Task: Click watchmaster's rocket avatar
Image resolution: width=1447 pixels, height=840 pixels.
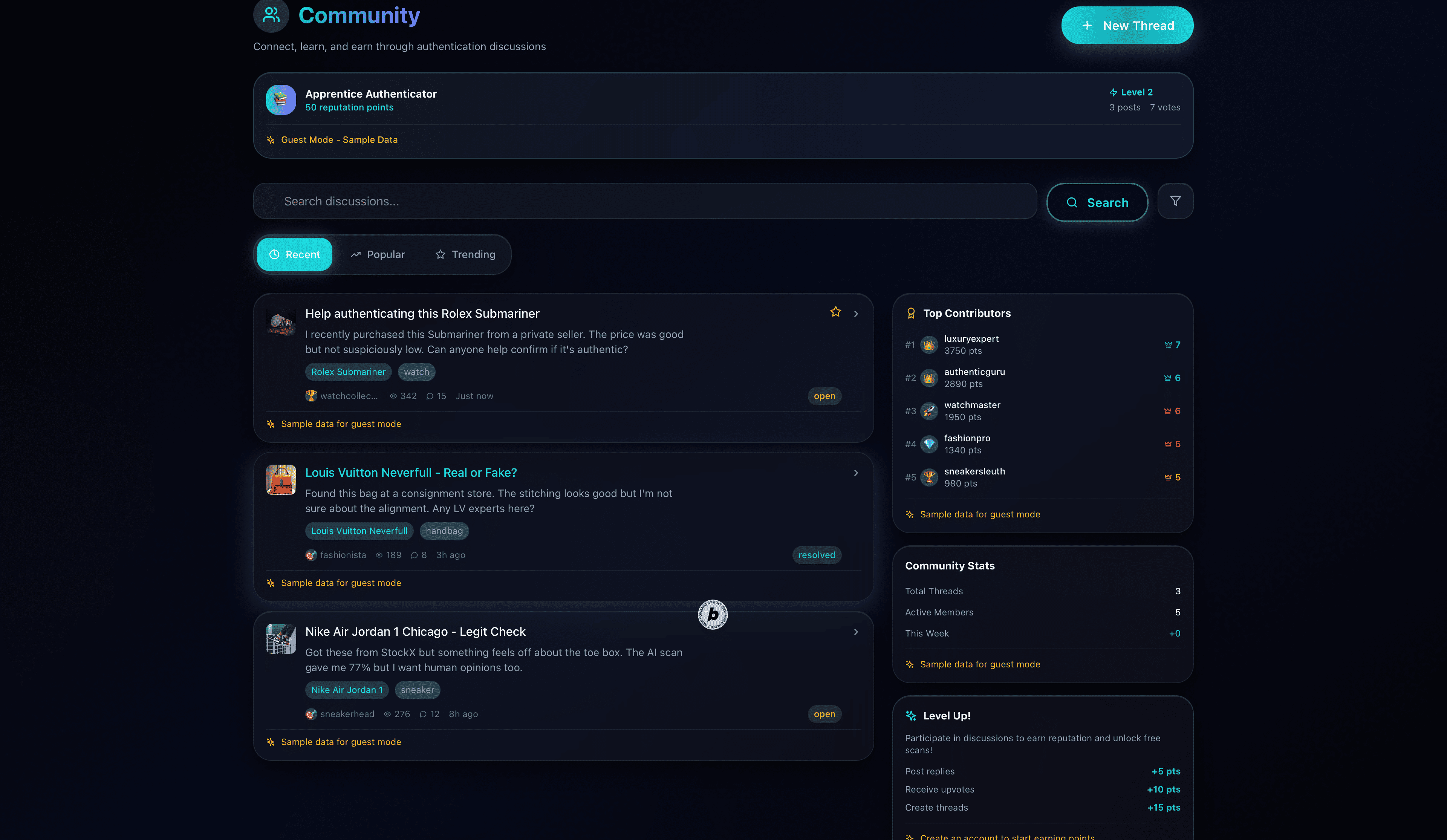Action: 928,411
